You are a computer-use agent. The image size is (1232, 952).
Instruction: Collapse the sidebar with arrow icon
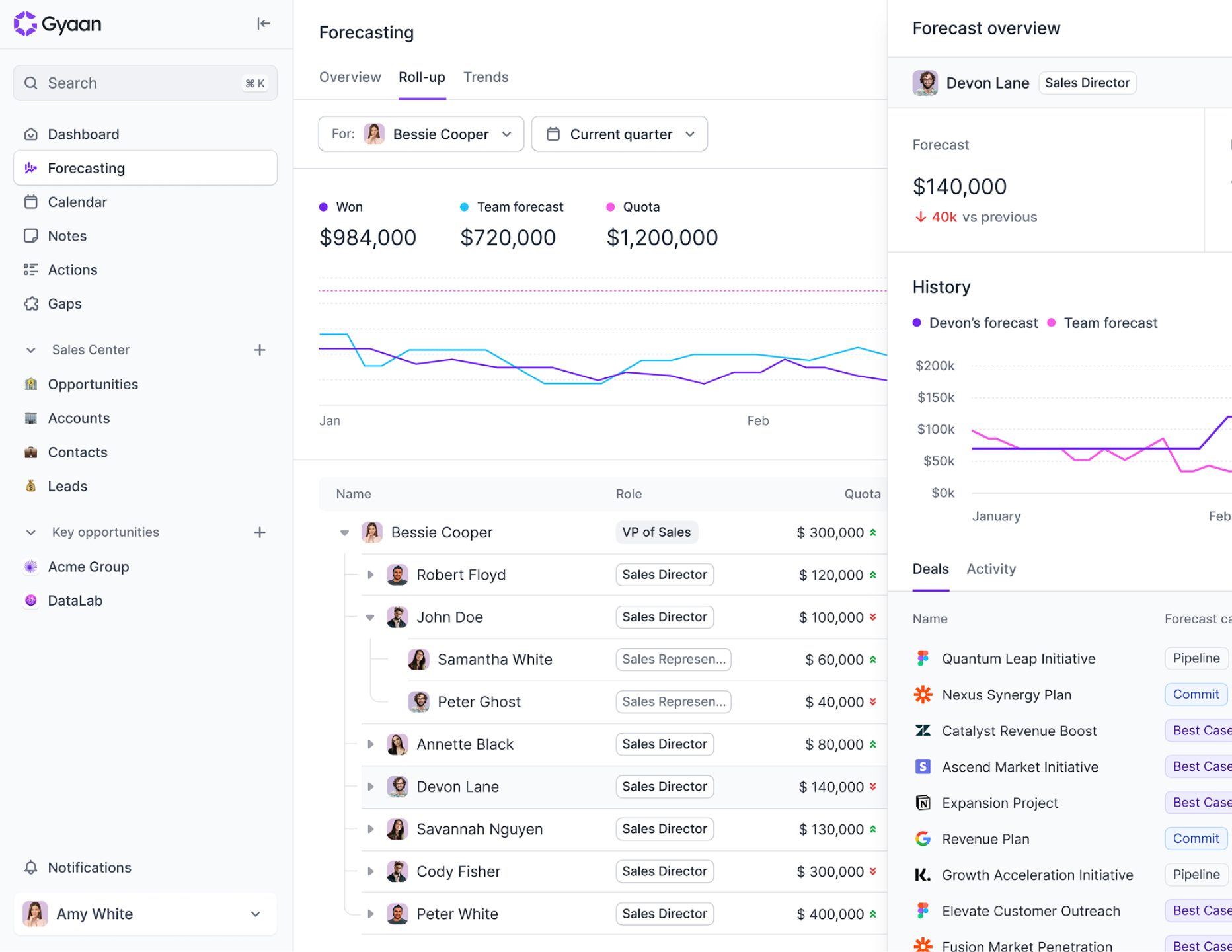coord(263,24)
